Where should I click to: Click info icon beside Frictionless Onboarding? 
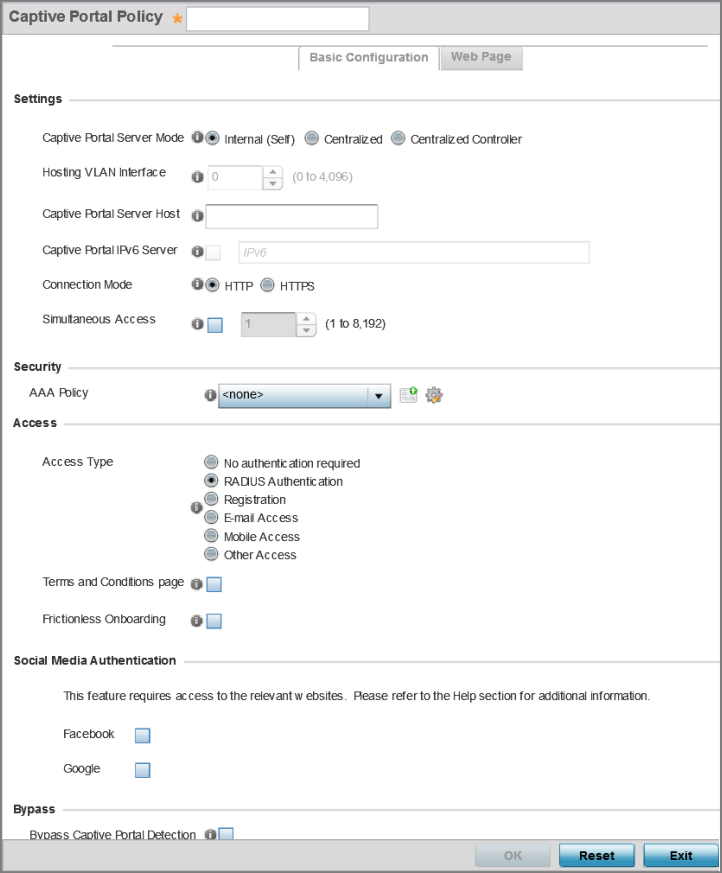pos(197,621)
